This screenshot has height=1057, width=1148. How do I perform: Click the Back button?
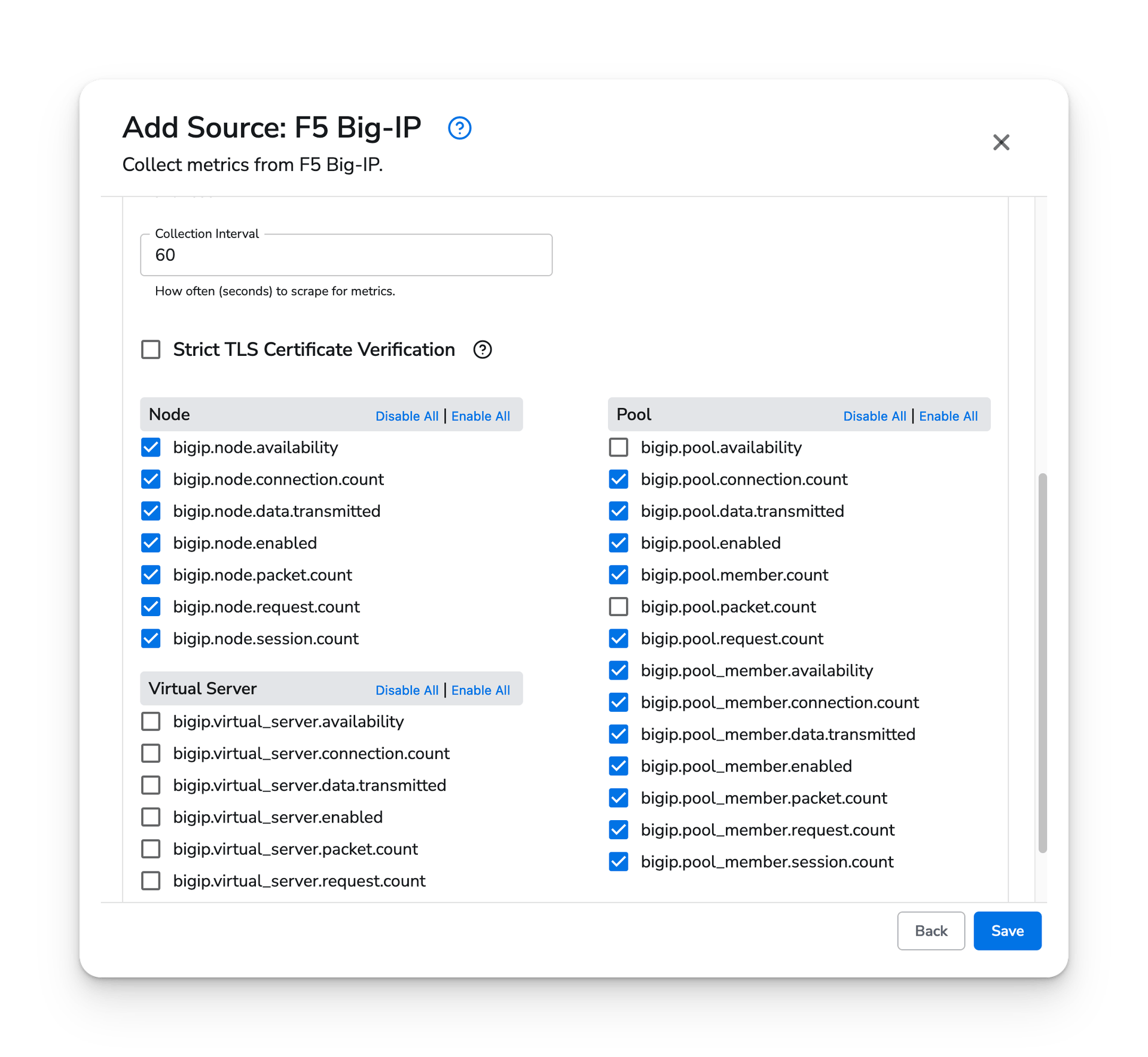click(x=930, y=931)
